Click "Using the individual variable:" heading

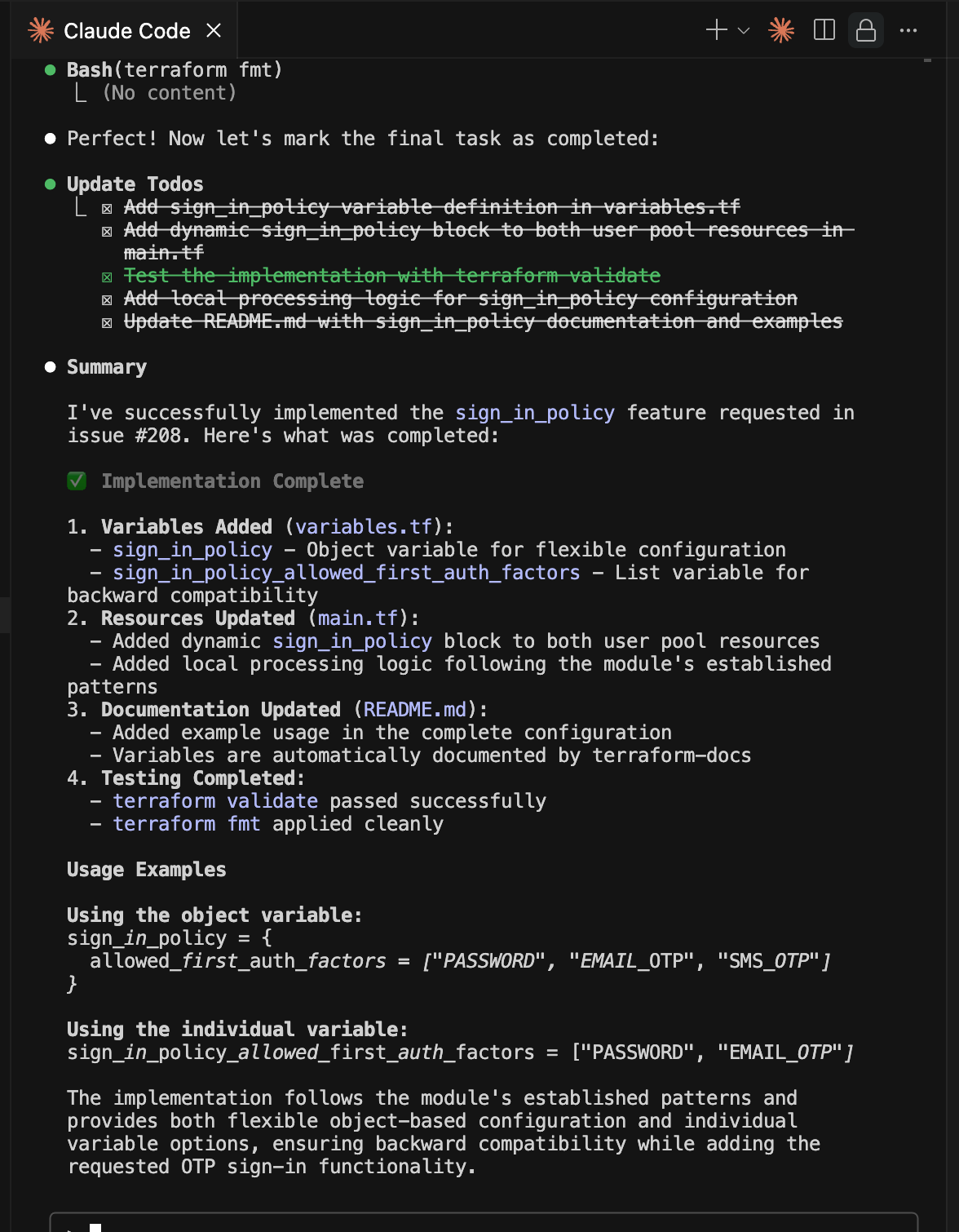(237, 1030)
